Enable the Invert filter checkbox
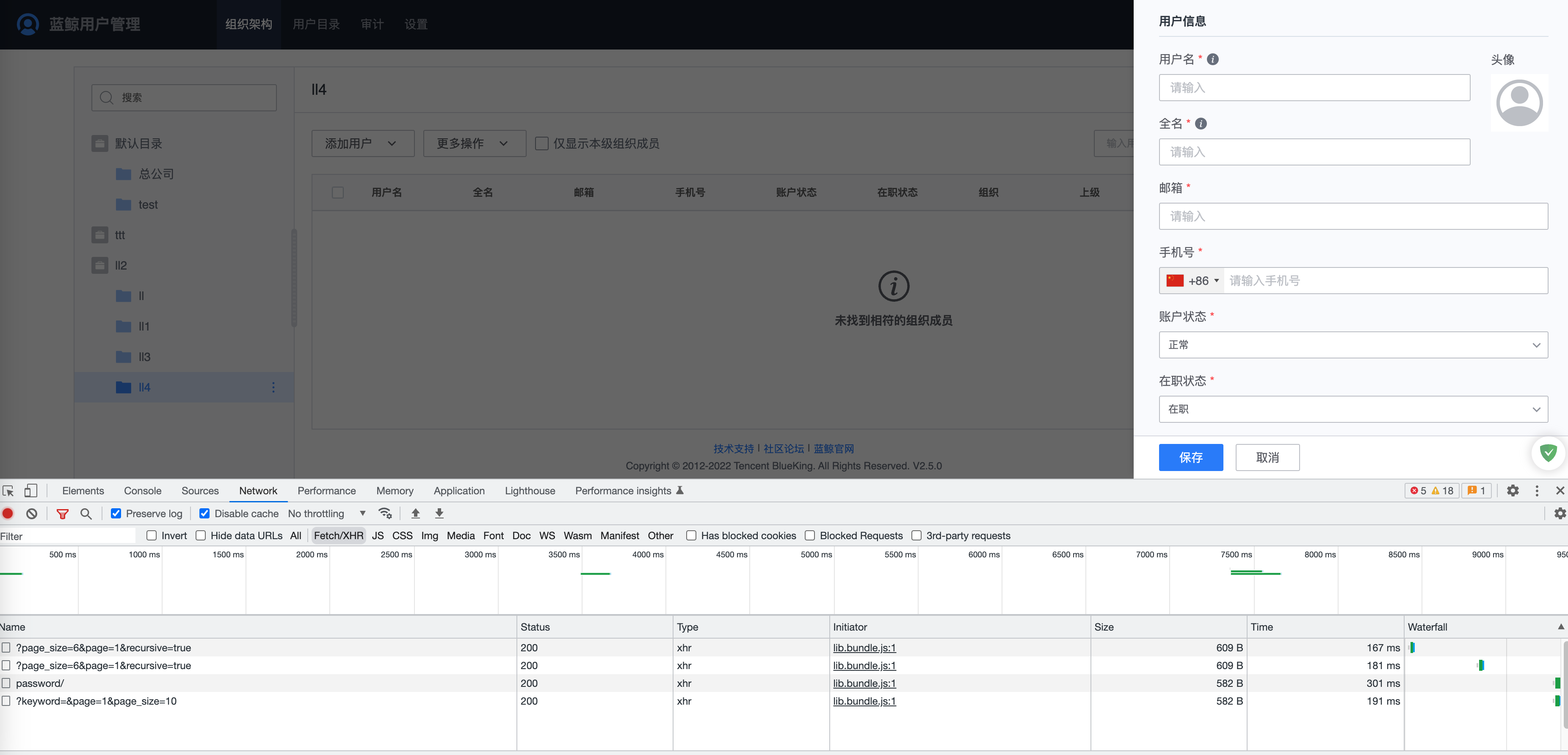 click(x=152, y=535)
